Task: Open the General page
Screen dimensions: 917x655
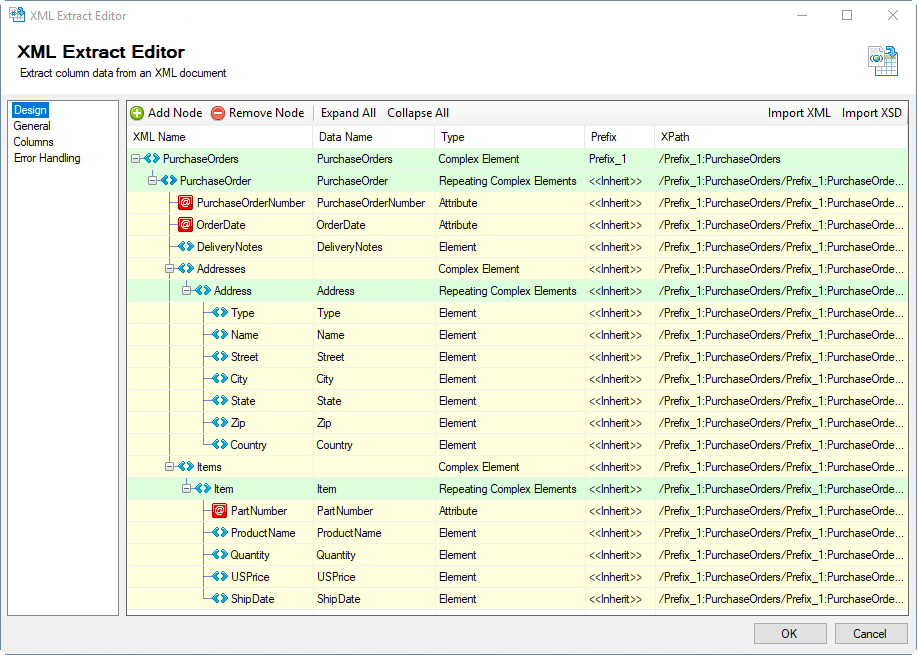Action: (x=32, y=126)
